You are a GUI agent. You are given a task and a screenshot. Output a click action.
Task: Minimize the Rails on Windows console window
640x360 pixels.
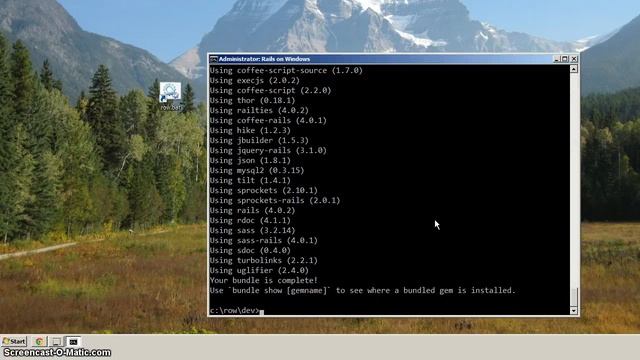(x=556, y=59)
